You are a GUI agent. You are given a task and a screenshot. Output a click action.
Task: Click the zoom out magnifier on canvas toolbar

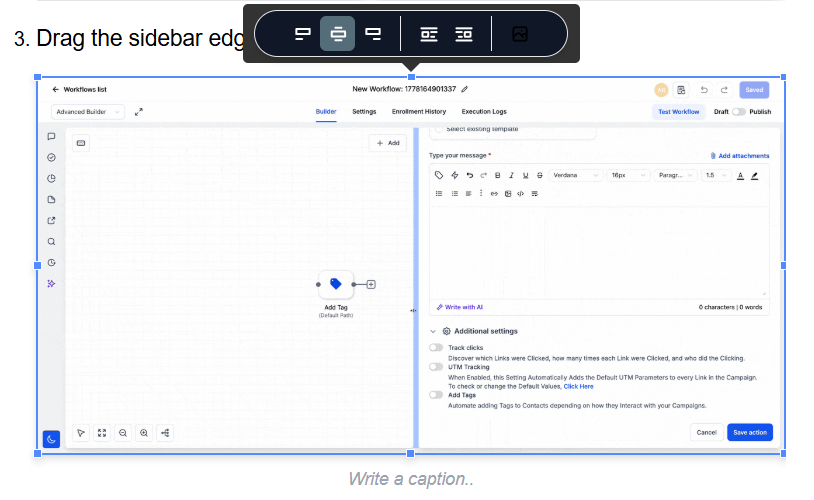(x=123, y=433)
